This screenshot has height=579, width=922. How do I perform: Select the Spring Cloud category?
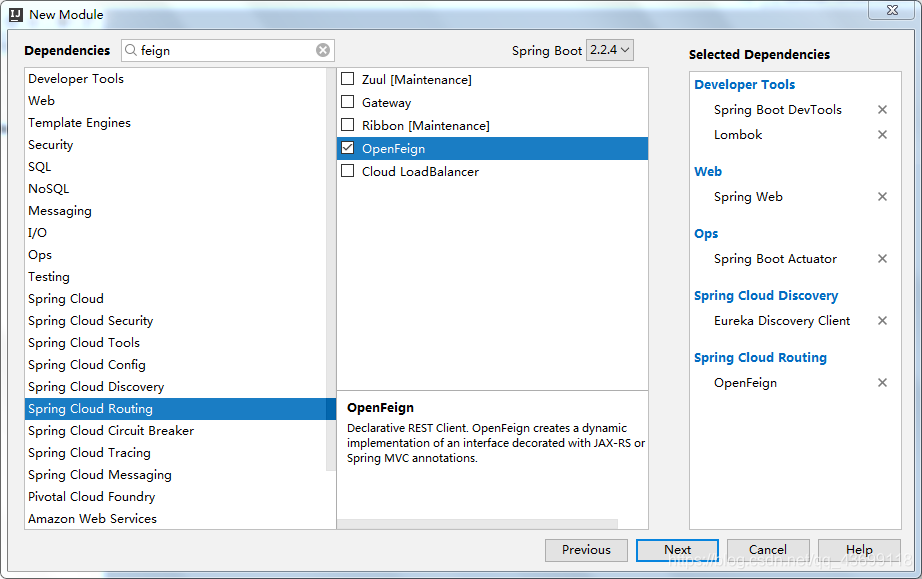175,299
